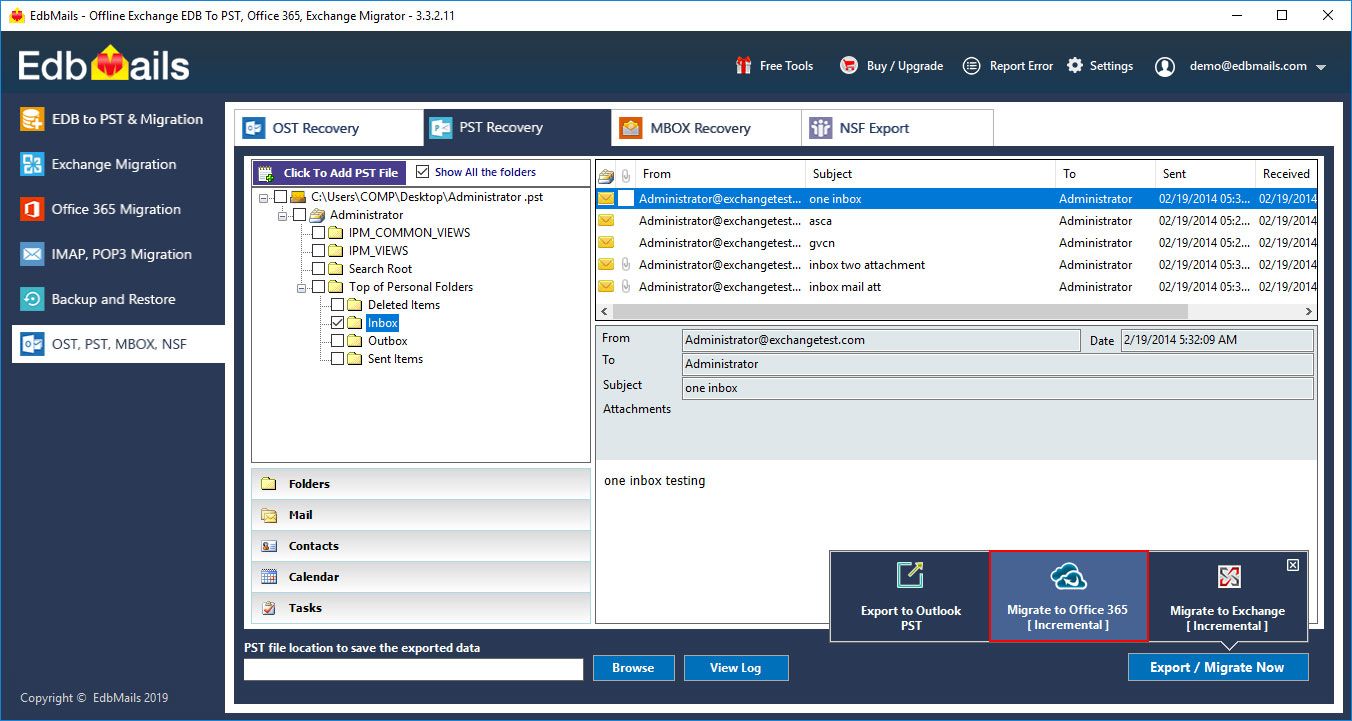Click the Calendar panel icon
Image resolution: width=1352 pixels, height=721 pixels.
coord(268,577)
